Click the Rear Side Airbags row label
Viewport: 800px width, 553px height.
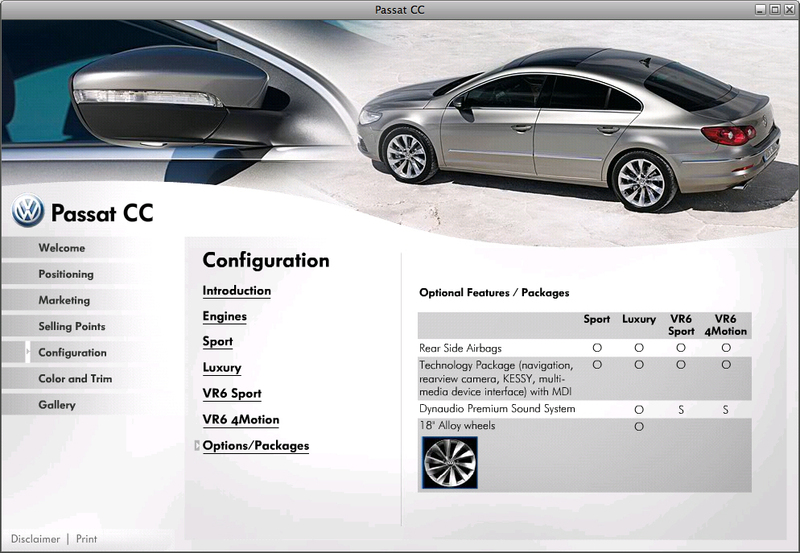[460, 348]
